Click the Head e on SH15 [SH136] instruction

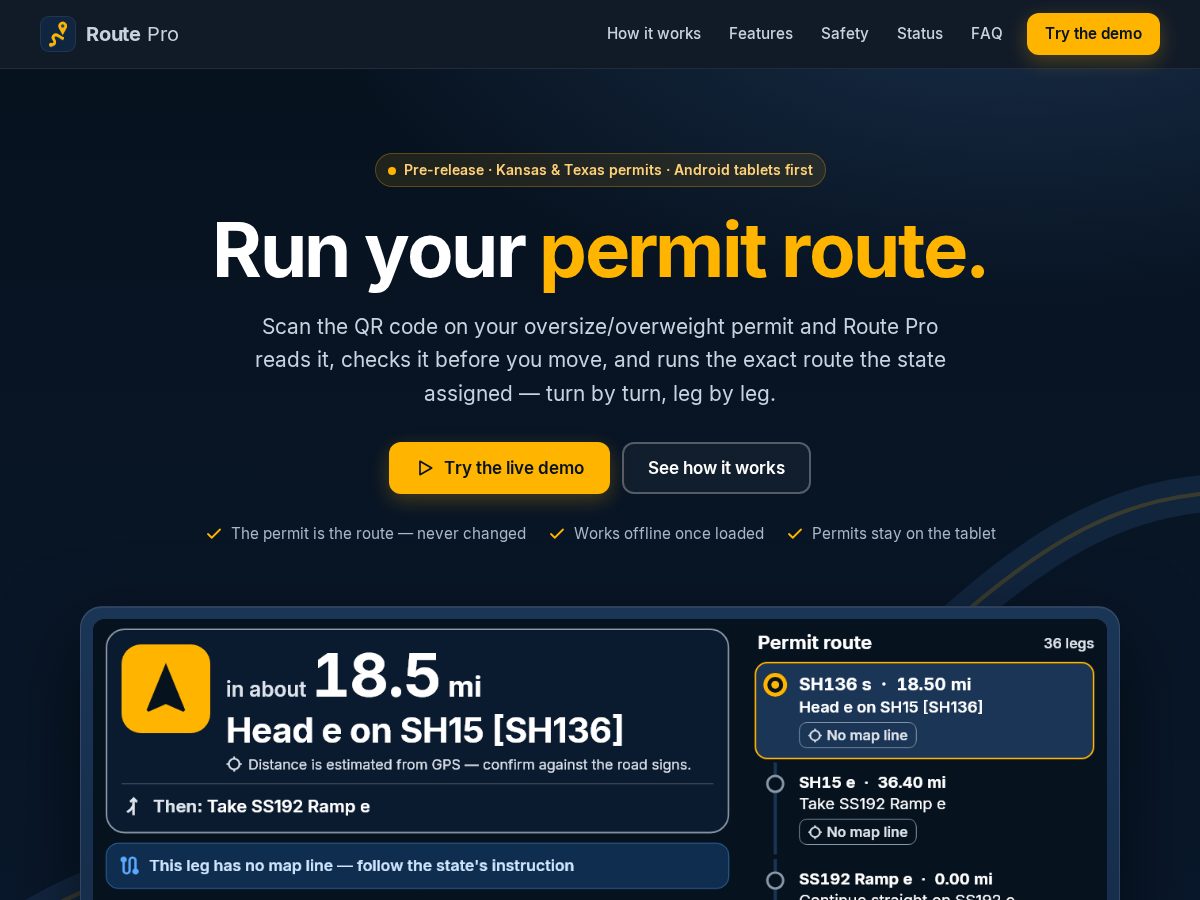click(x=425, y=730)
